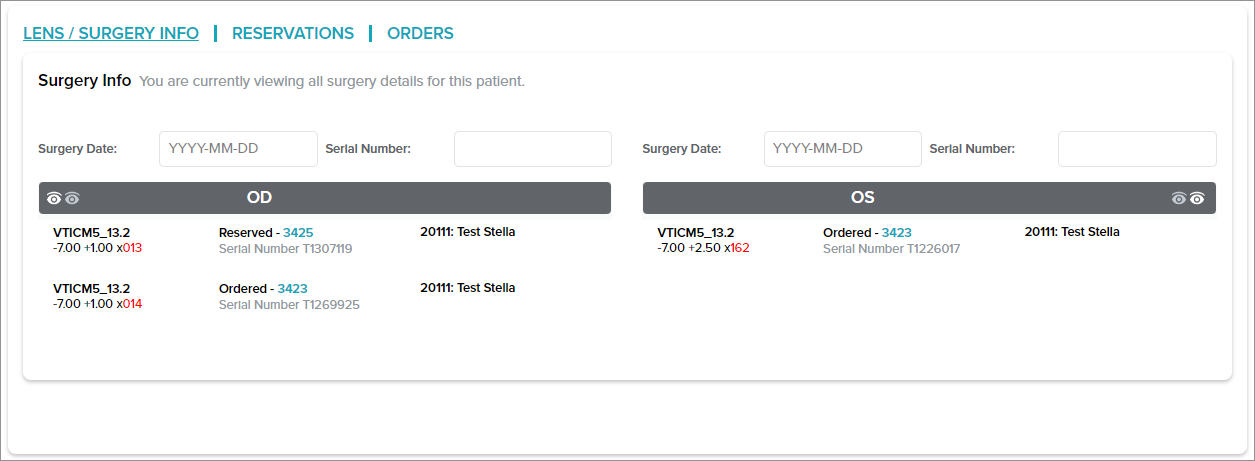Select VTICM5_13.2 lens with axis 013
The image size is (1255, 461).
(91, 232)
